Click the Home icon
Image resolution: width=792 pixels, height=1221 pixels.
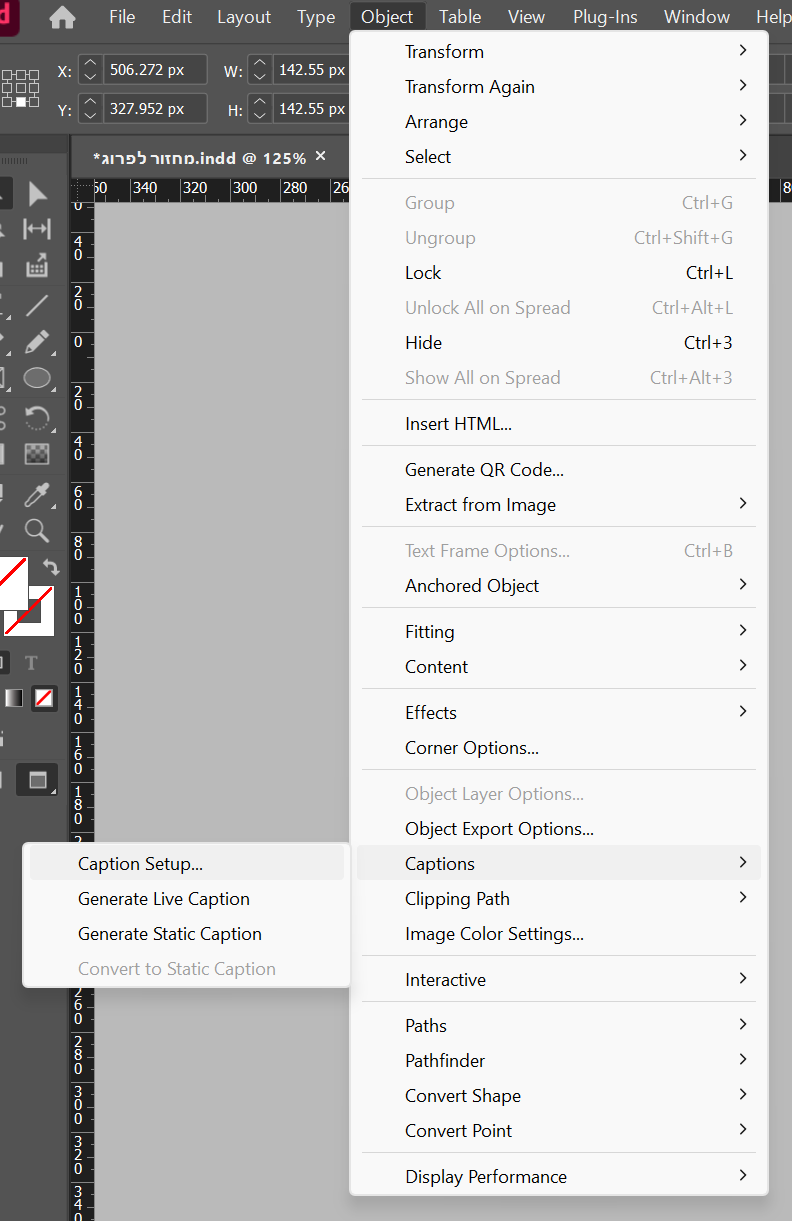pos(62,17)
